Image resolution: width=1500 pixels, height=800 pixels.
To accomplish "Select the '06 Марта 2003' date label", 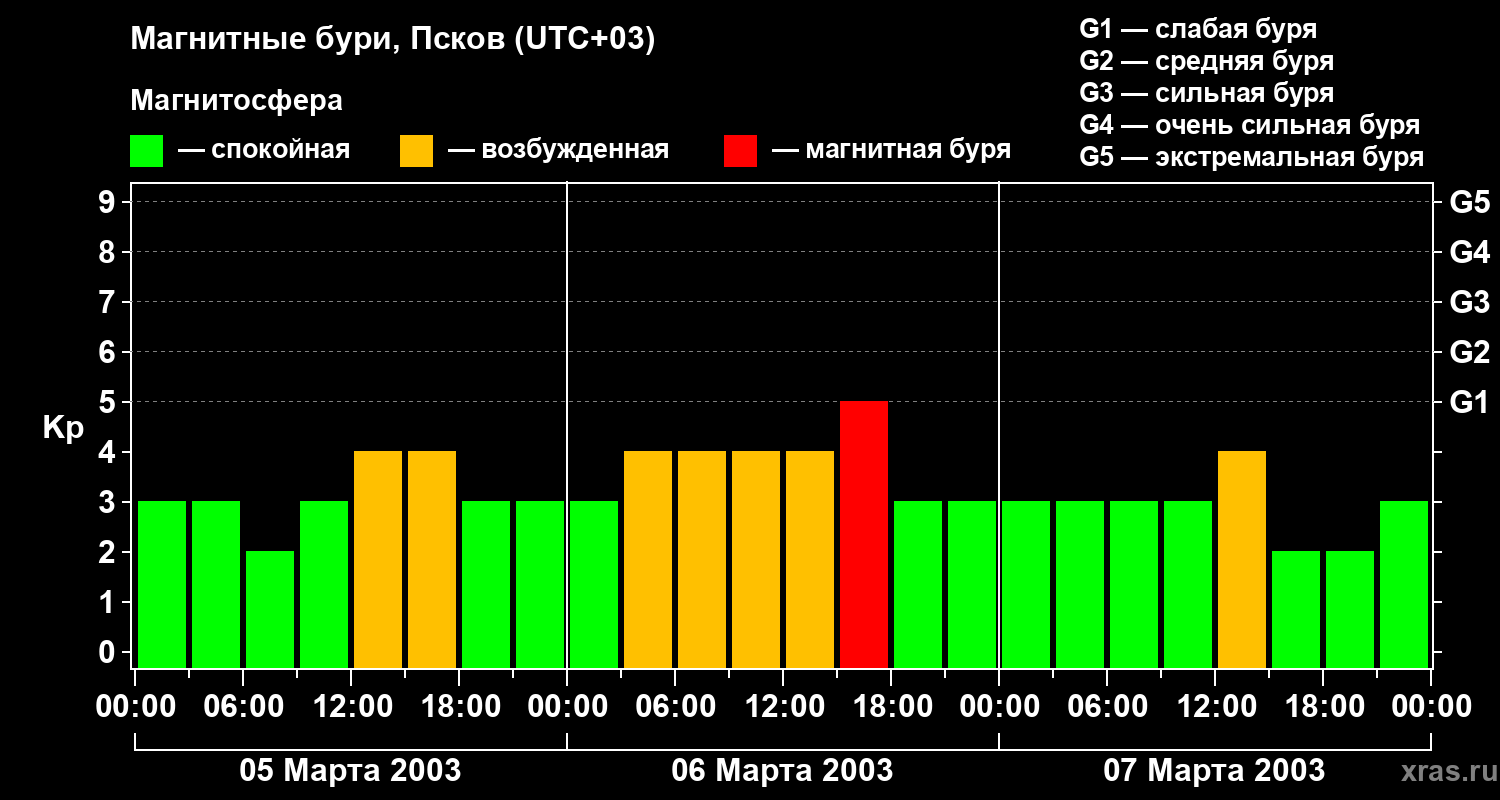I will 782,771.
